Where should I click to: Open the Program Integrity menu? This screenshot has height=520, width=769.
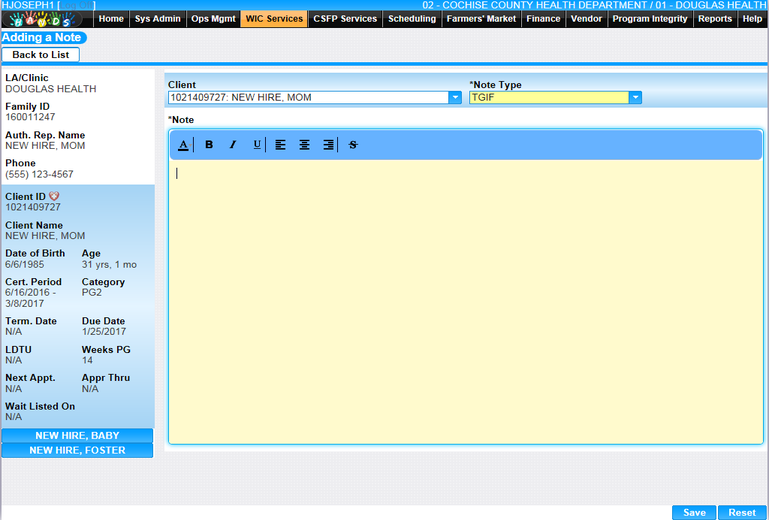point(650,19)
